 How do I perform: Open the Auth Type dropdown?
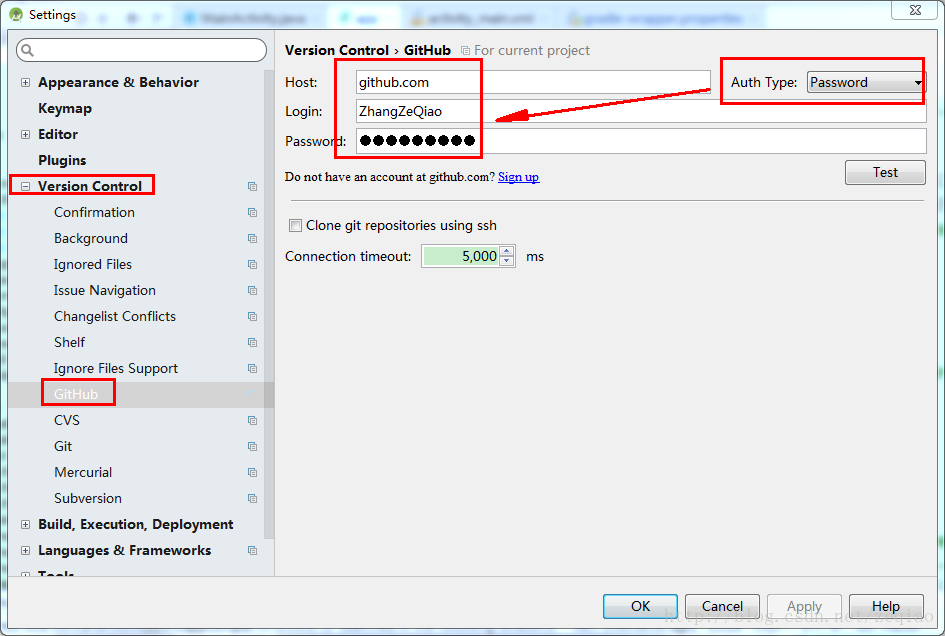865,82
